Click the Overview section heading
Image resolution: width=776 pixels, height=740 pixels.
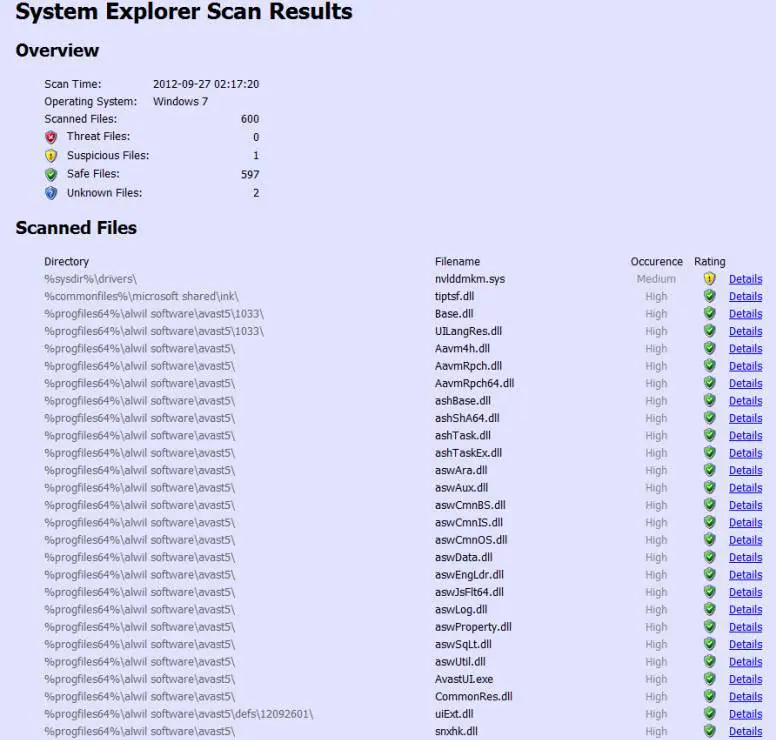(x=57, y=50)
